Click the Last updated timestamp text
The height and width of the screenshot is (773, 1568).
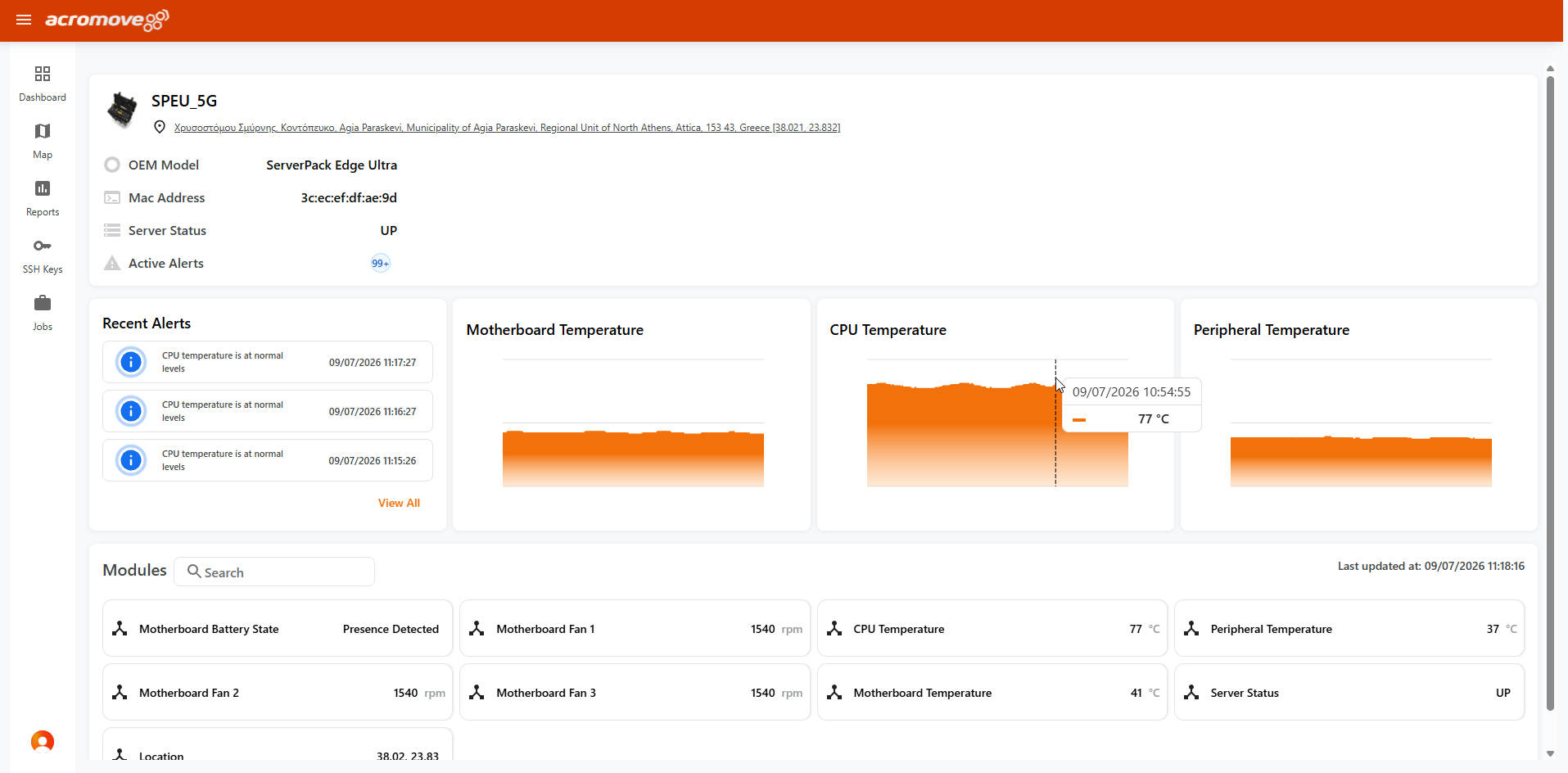[x=1431, y=566]
